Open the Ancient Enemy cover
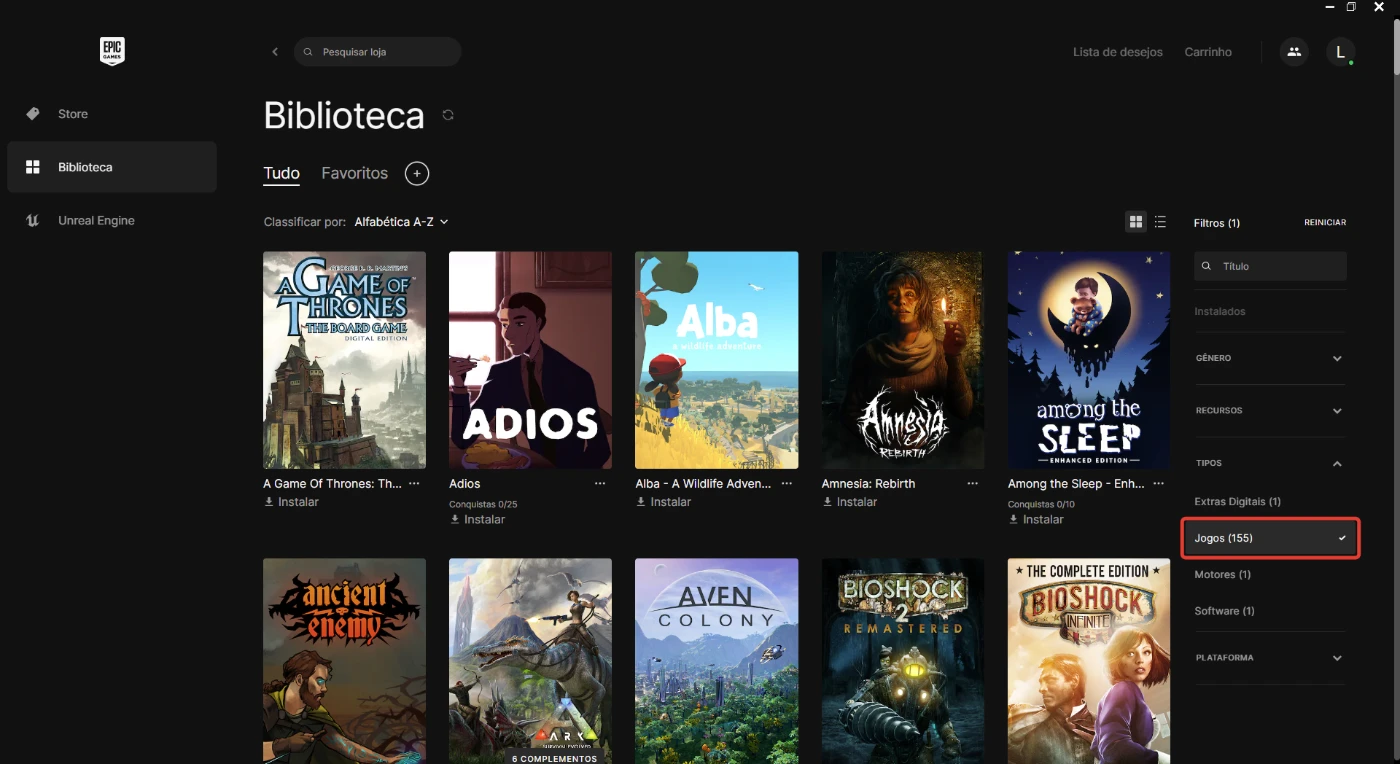1400x764 pixels. click(344, 661)
